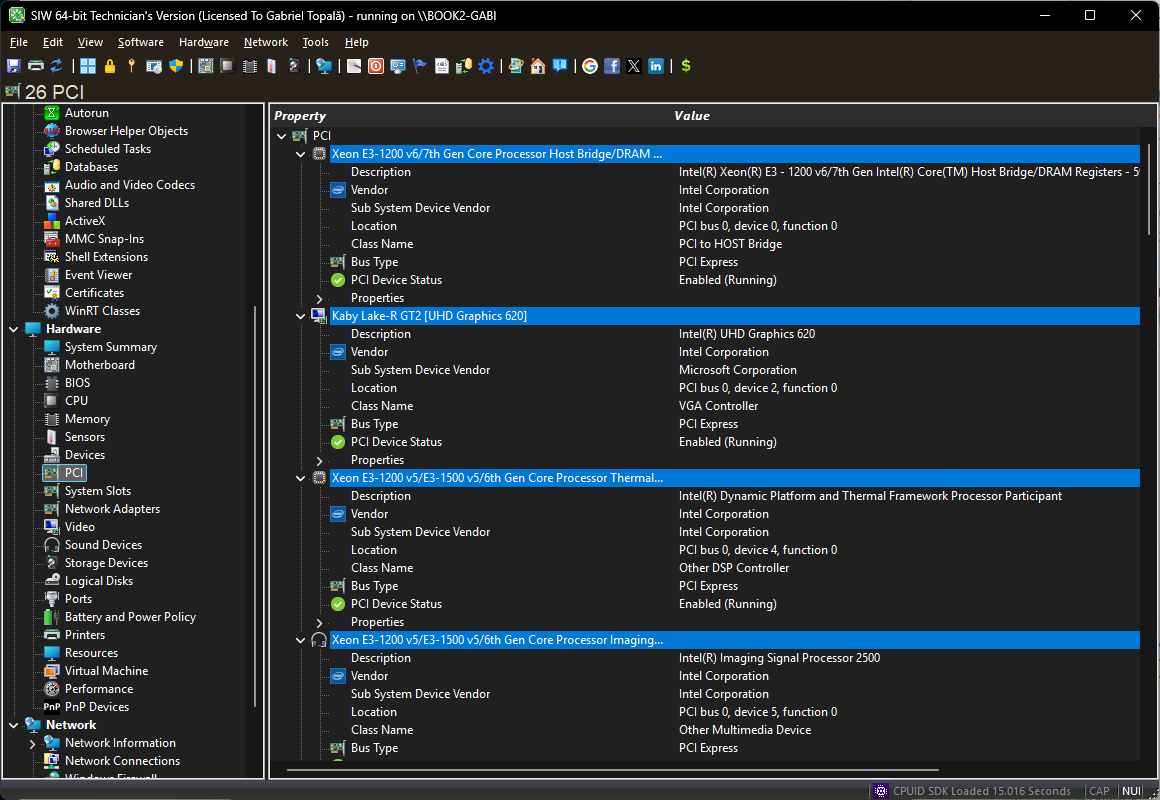This screenshot has height=800, width=1160.
Task: Click the Refresh arrows toolbar icon
Action: (56, 66)
